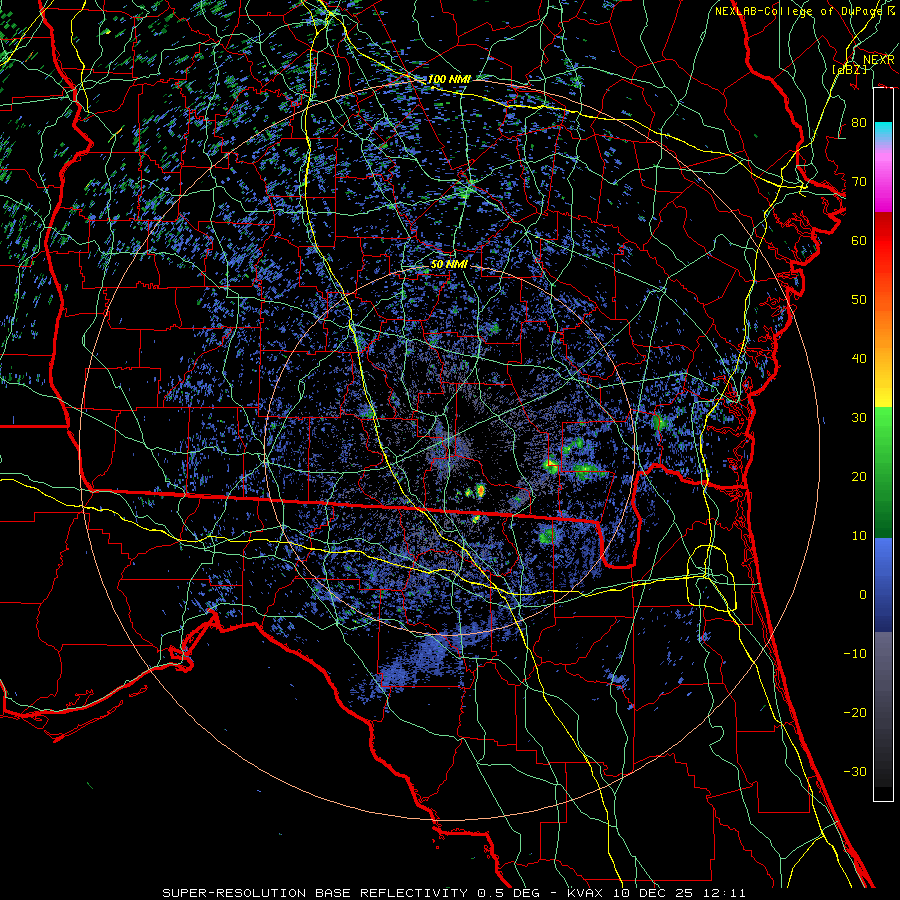
Task: Click the dBZ units label above the color scale
Action: (x=849, y=69)
